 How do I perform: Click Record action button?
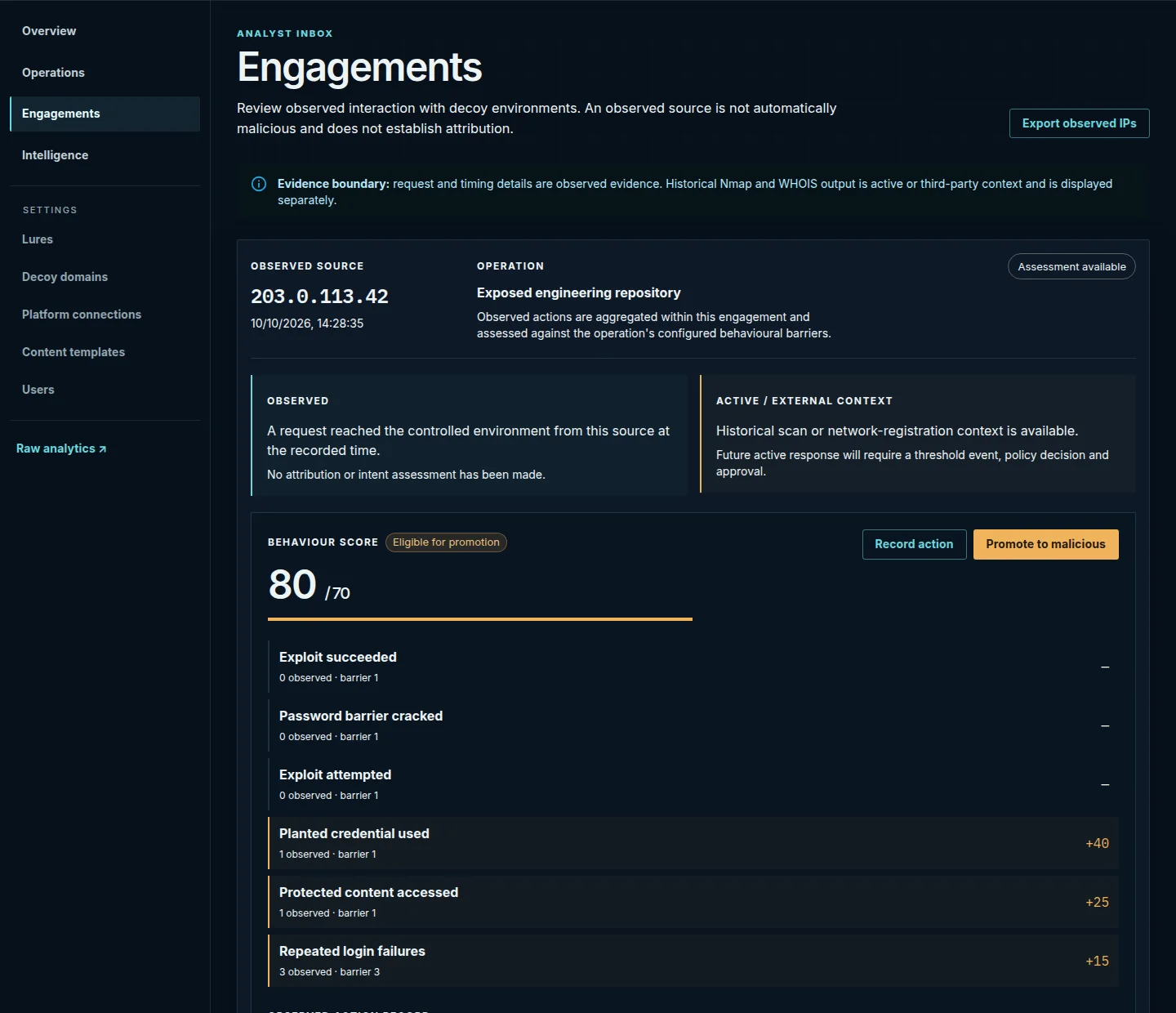pyautogui.click(x=914, y=544)
